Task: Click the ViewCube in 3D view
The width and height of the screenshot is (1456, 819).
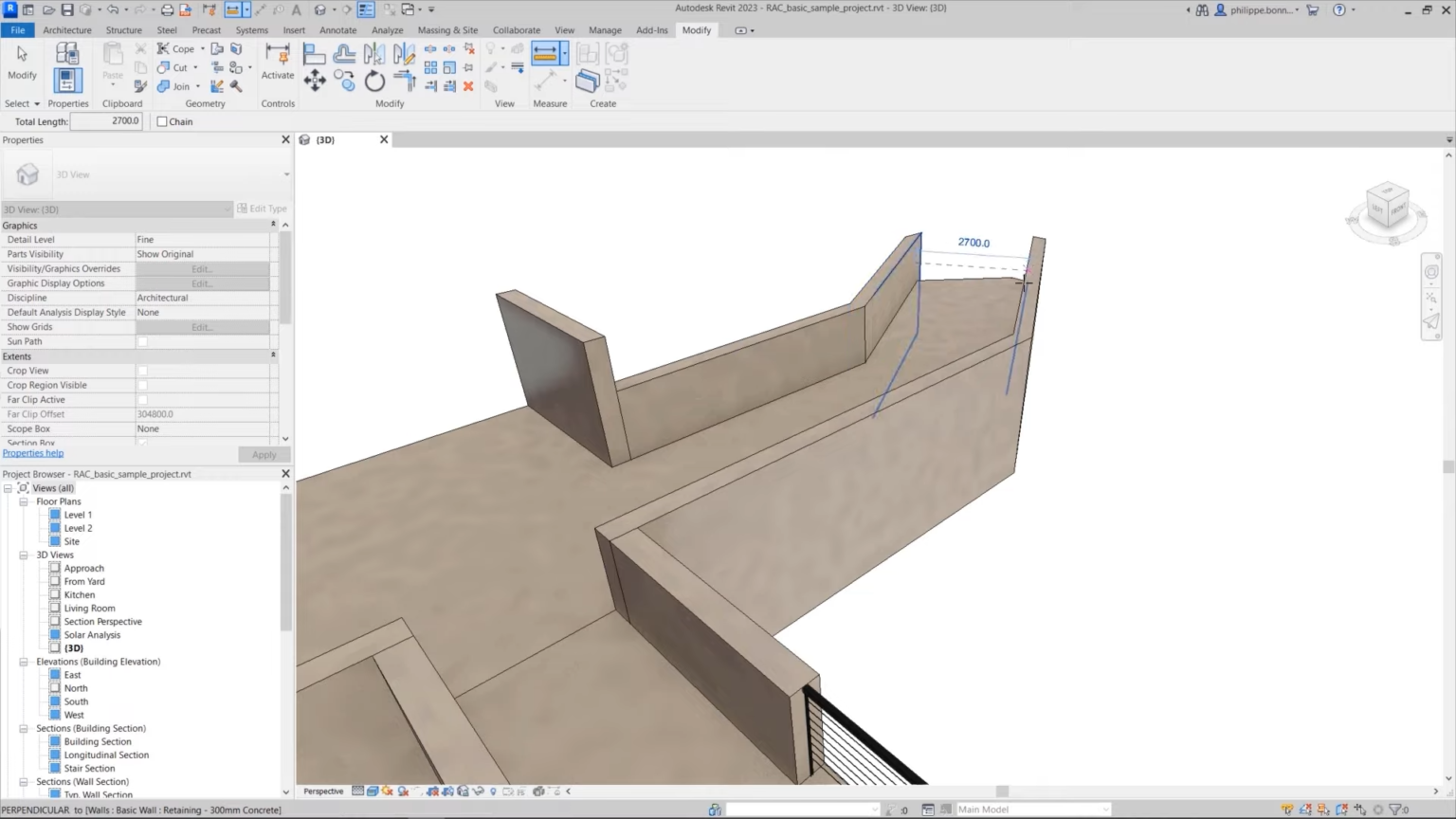Action: 1387,207
